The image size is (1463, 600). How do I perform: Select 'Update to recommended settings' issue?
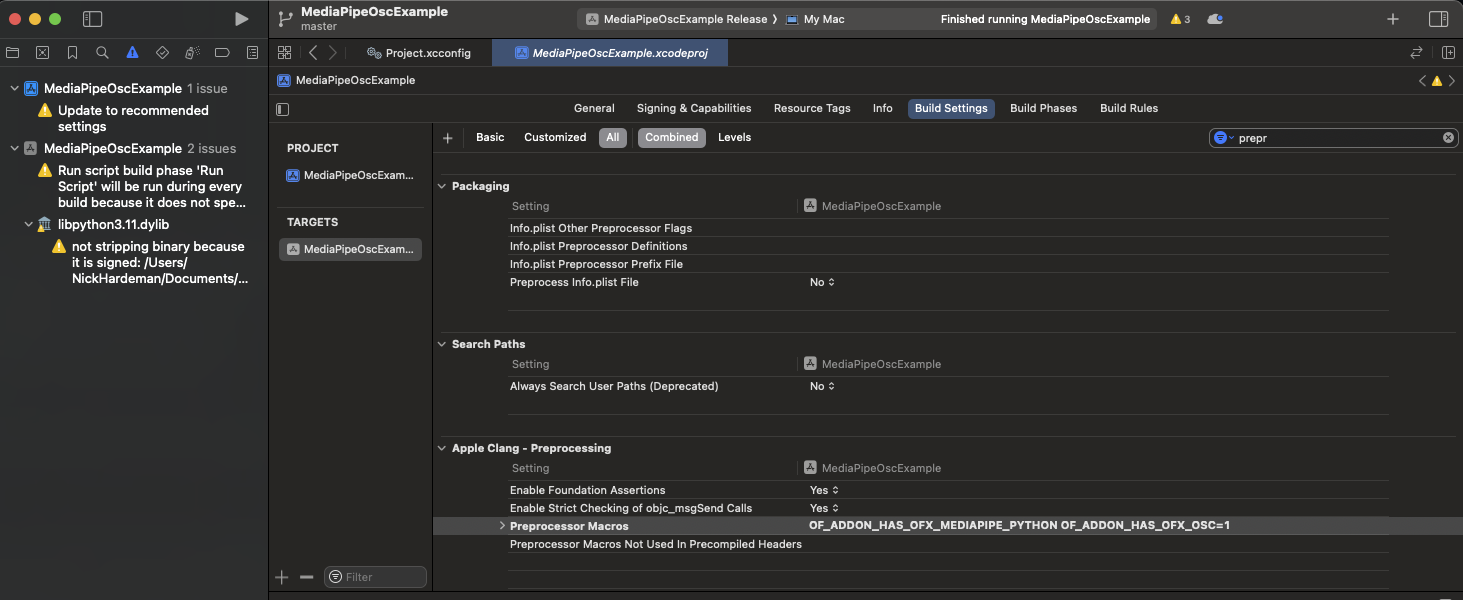click(133, 119)
